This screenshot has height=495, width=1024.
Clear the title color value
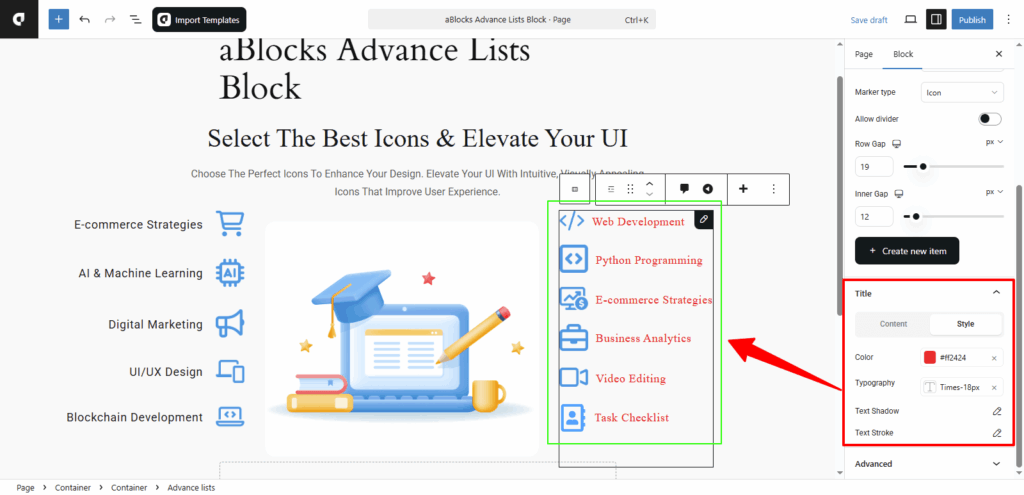click(994, 358)
